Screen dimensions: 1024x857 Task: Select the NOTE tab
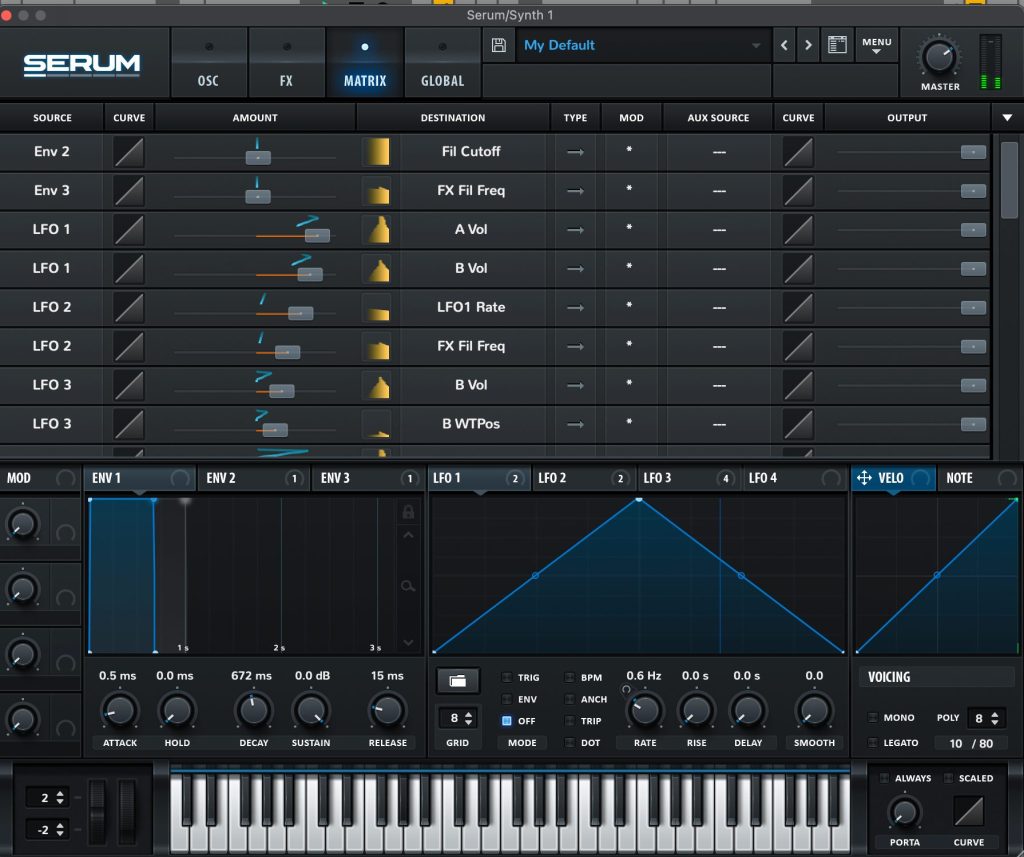tap(980, 478)
